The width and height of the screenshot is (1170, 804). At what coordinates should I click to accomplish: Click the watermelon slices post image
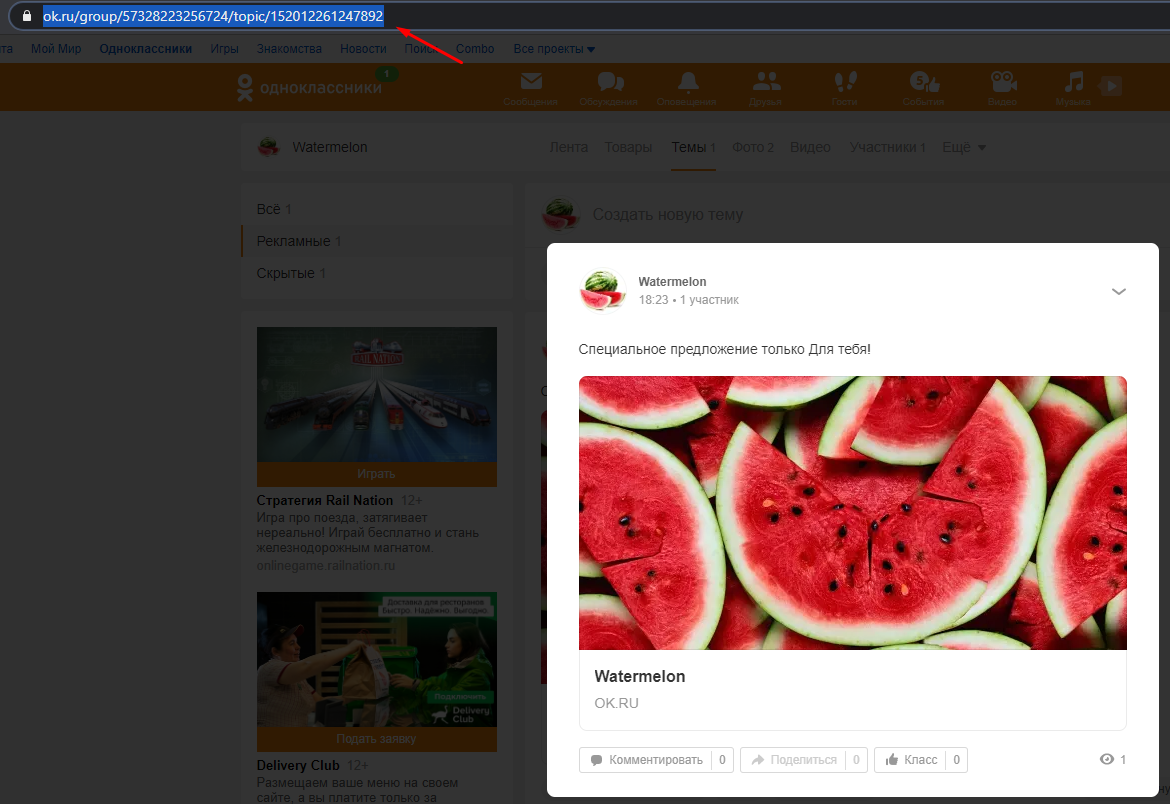tap(853, 513)
